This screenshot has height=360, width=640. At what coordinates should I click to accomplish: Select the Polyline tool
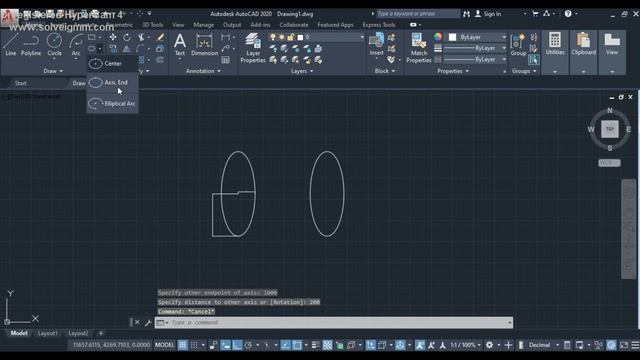pos(31,44)
